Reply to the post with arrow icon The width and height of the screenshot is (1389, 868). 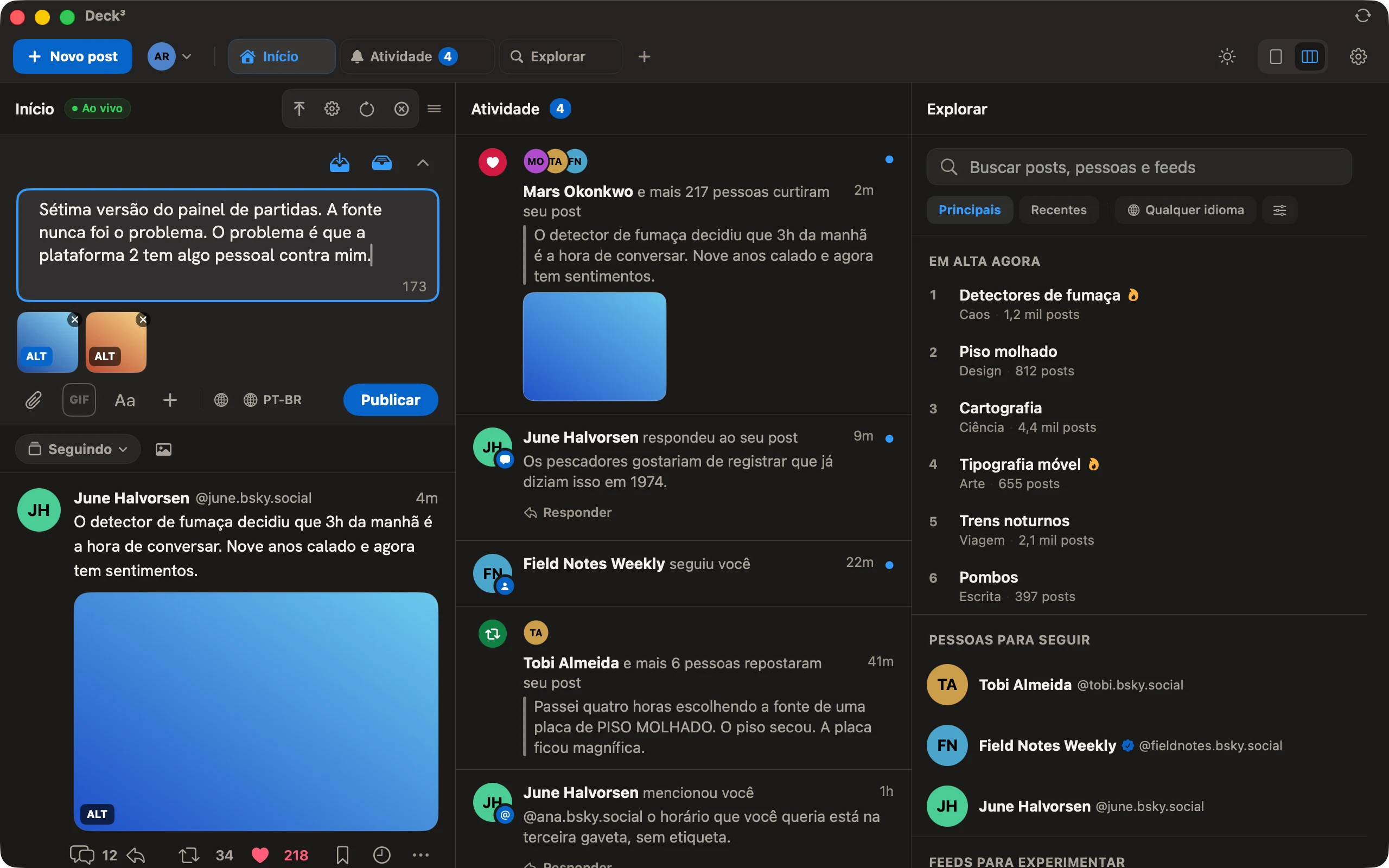coord(136,856)
